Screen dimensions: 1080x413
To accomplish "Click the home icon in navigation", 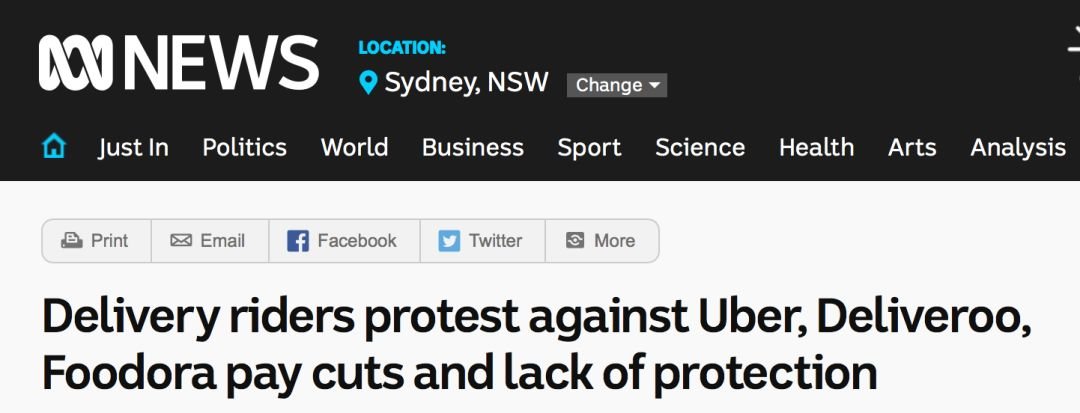I will (54, 147).
